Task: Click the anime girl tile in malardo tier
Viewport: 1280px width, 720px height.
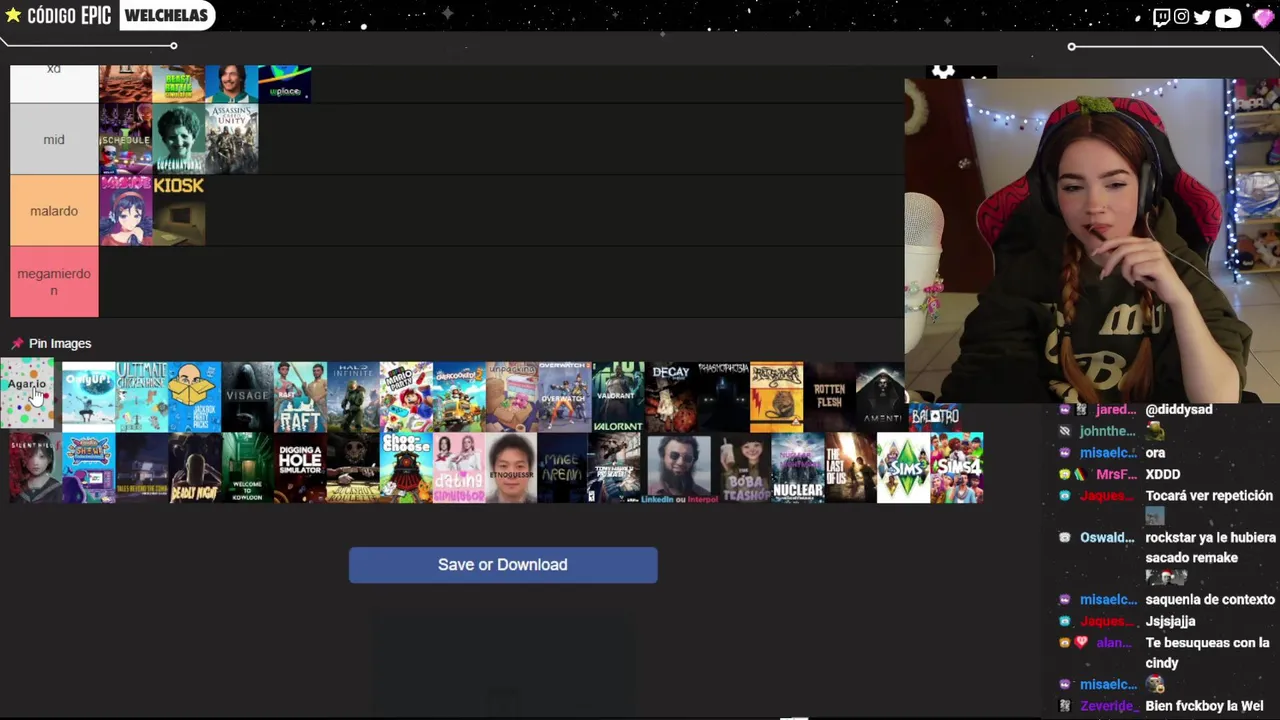Action: pyautogui.click(x=125, y=211)
